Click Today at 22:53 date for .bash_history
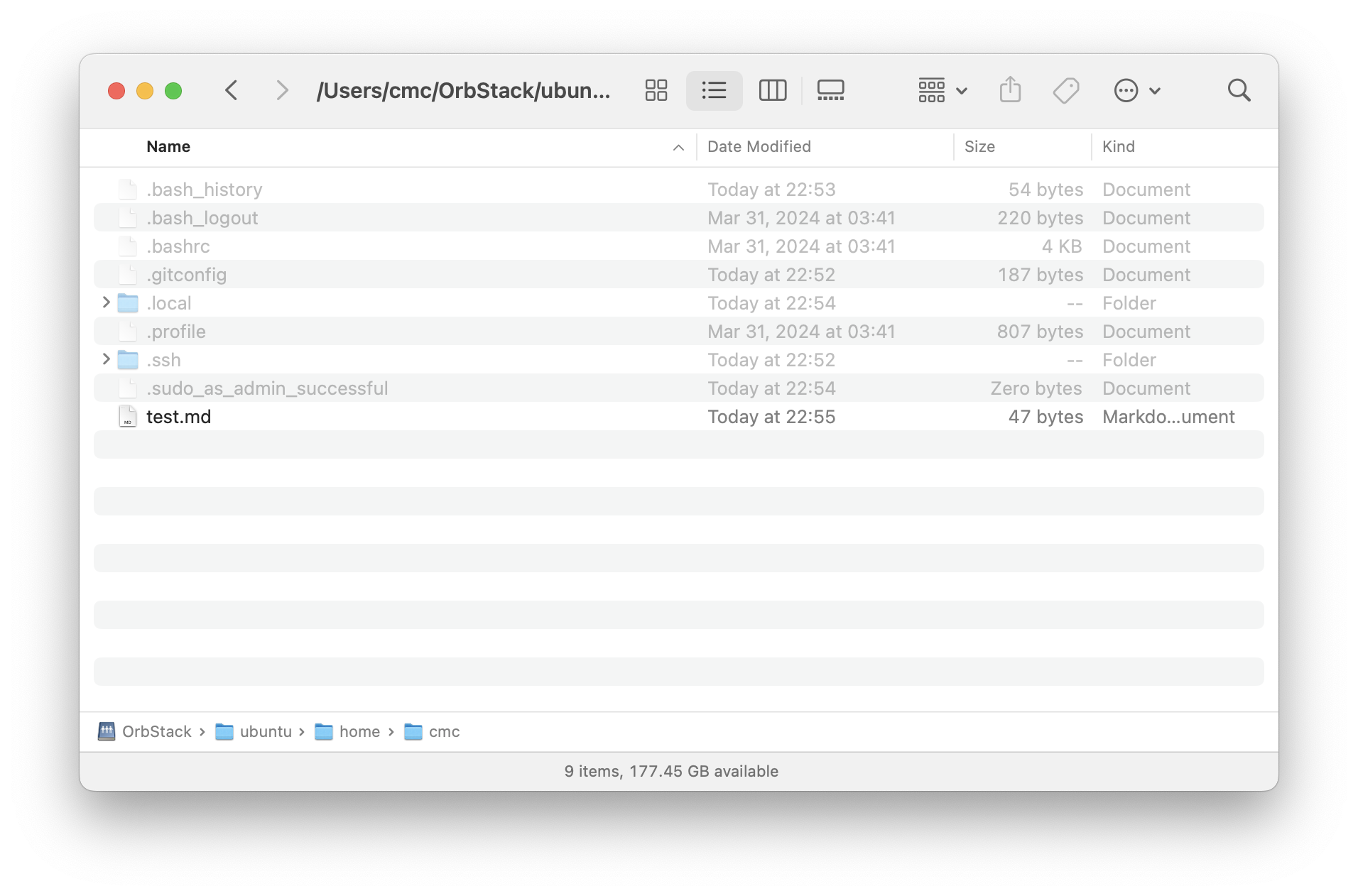Viewport: 1358px width, 896px height. tap(771, 190)
